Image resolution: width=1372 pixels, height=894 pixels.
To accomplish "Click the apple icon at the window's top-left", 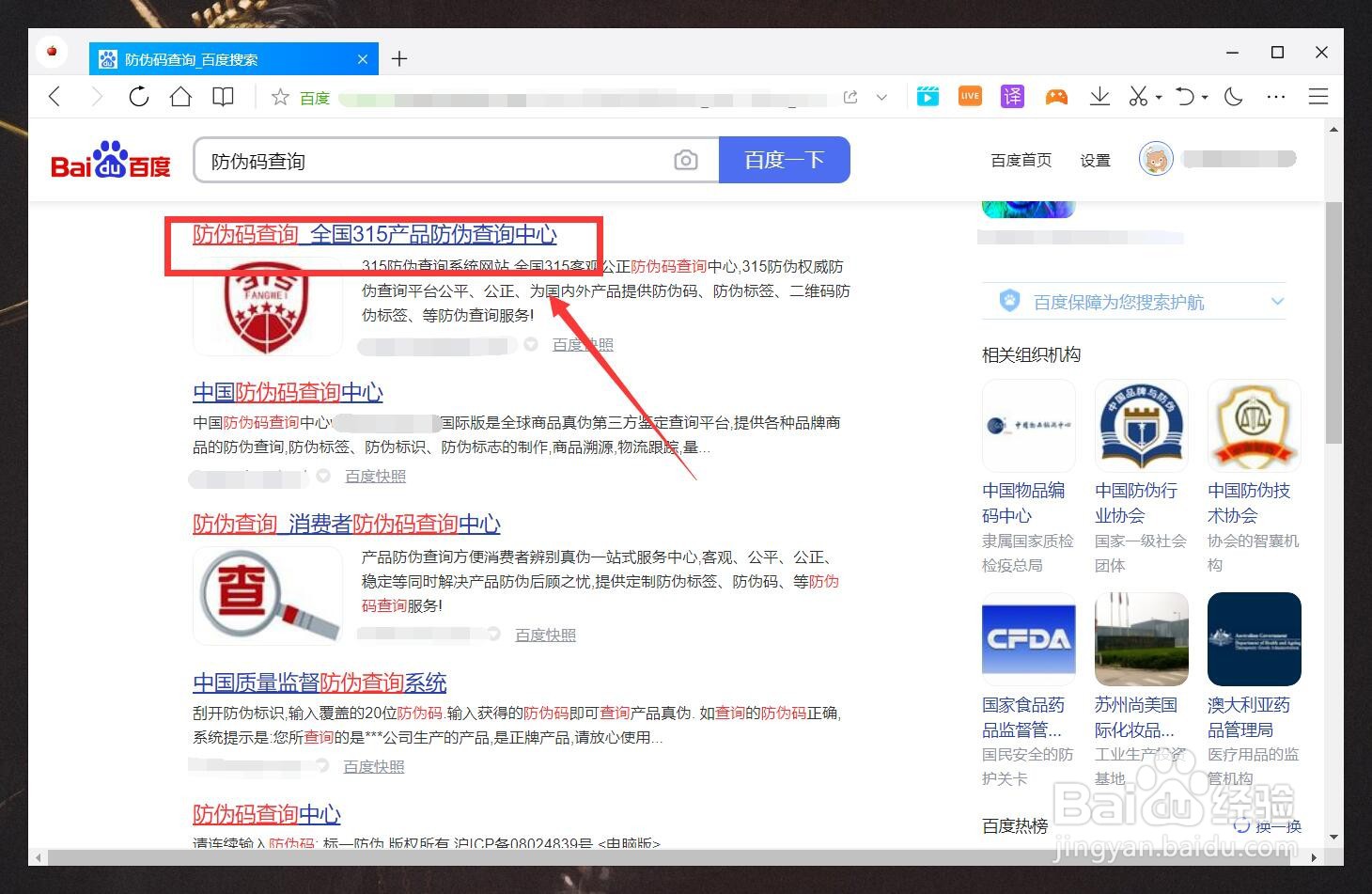I will (x=52, y=51).
